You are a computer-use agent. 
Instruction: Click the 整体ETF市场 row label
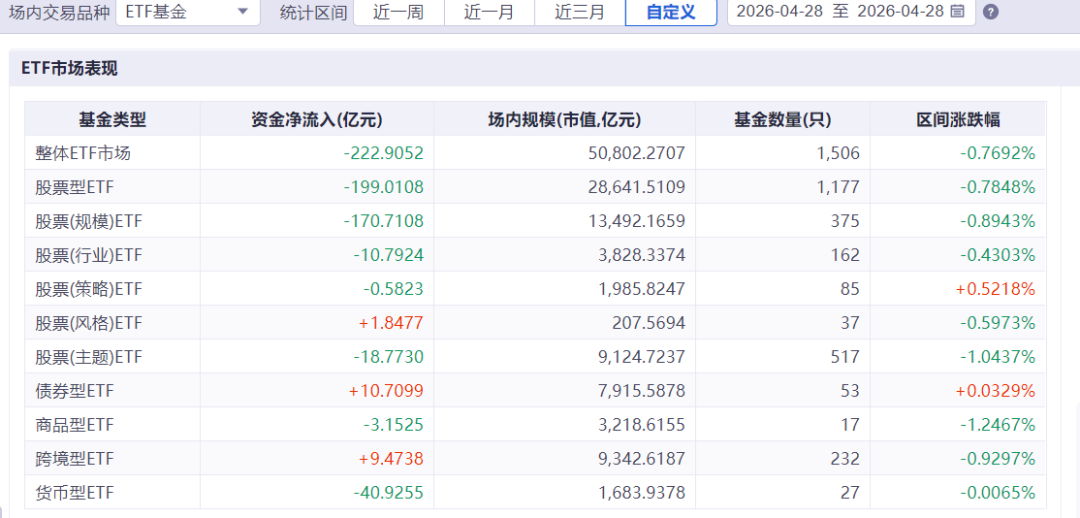pos(83,153)
